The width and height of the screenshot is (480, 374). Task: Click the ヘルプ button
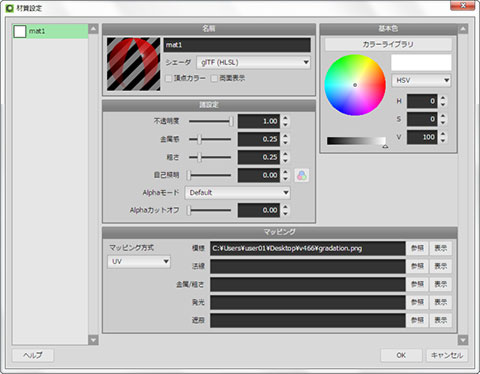[x=33, y=355]
